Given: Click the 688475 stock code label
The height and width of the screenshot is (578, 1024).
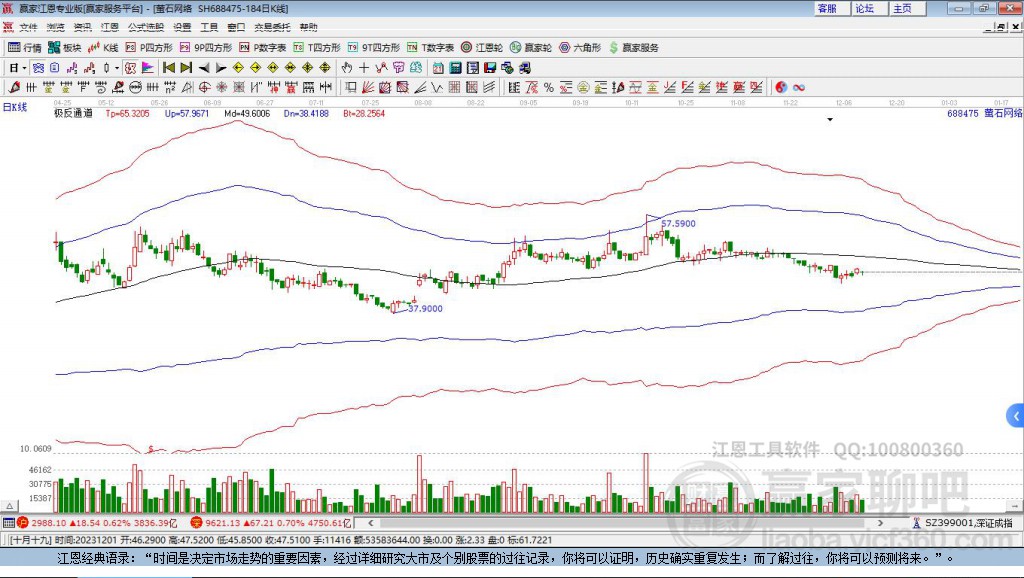Looking at the screenshot, I should tap(963, 113).
